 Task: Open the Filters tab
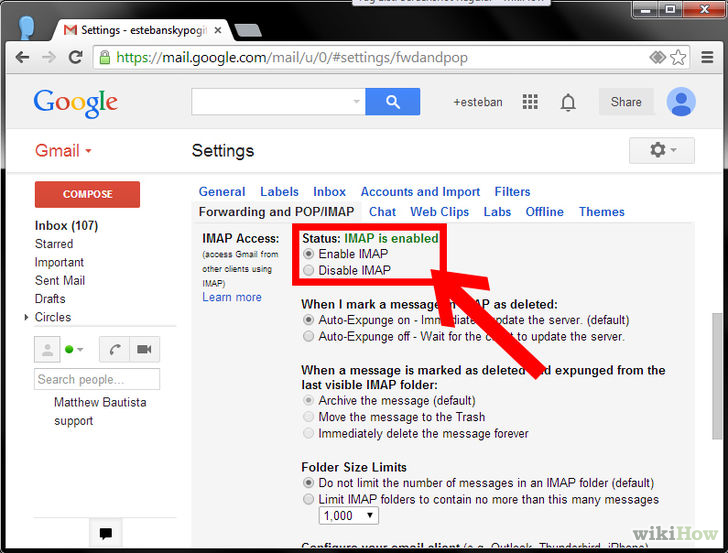pyautogui.click(x=512, y=192)
